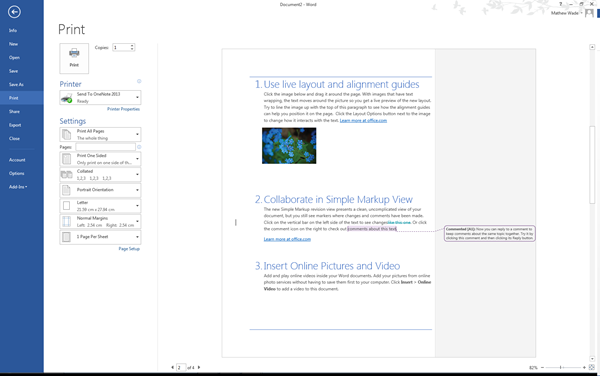Go to next page with right arrow
This screenshot has height=376, width=600.
pyautogui.click(x=199, y=367)
